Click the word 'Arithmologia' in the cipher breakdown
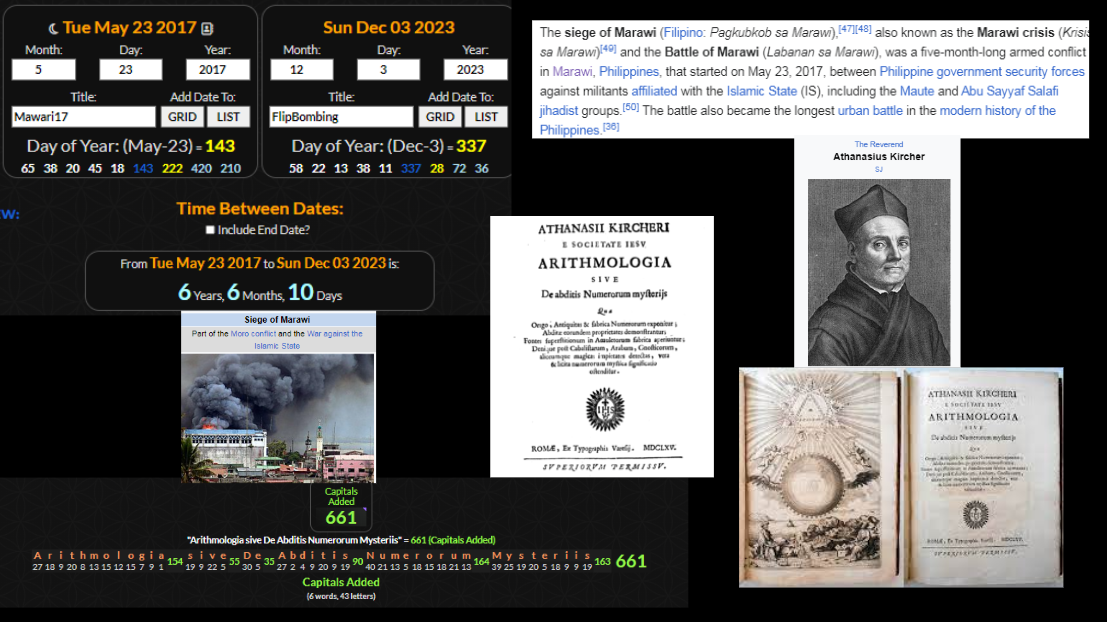Screen dimensions: 1107x622 click(x=99, y=556)
